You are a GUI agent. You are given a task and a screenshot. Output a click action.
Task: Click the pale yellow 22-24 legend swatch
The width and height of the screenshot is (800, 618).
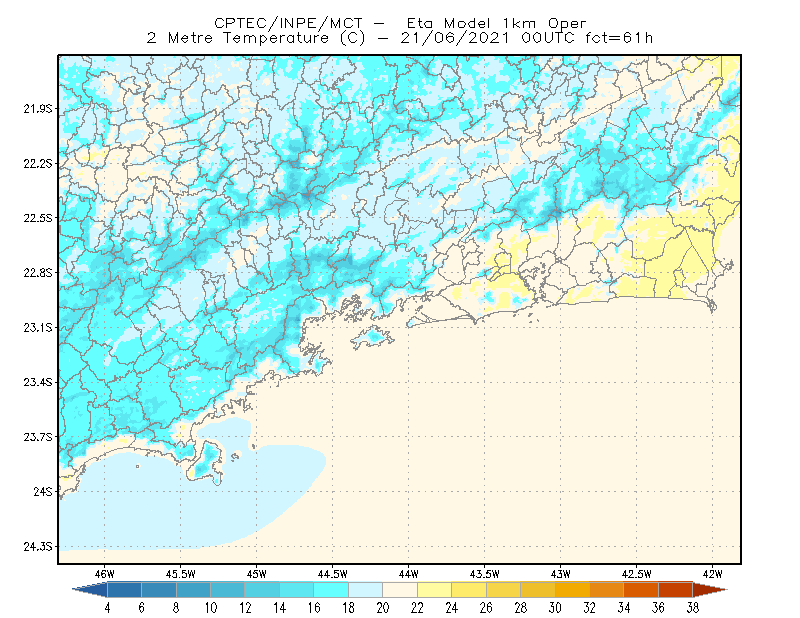435,590
